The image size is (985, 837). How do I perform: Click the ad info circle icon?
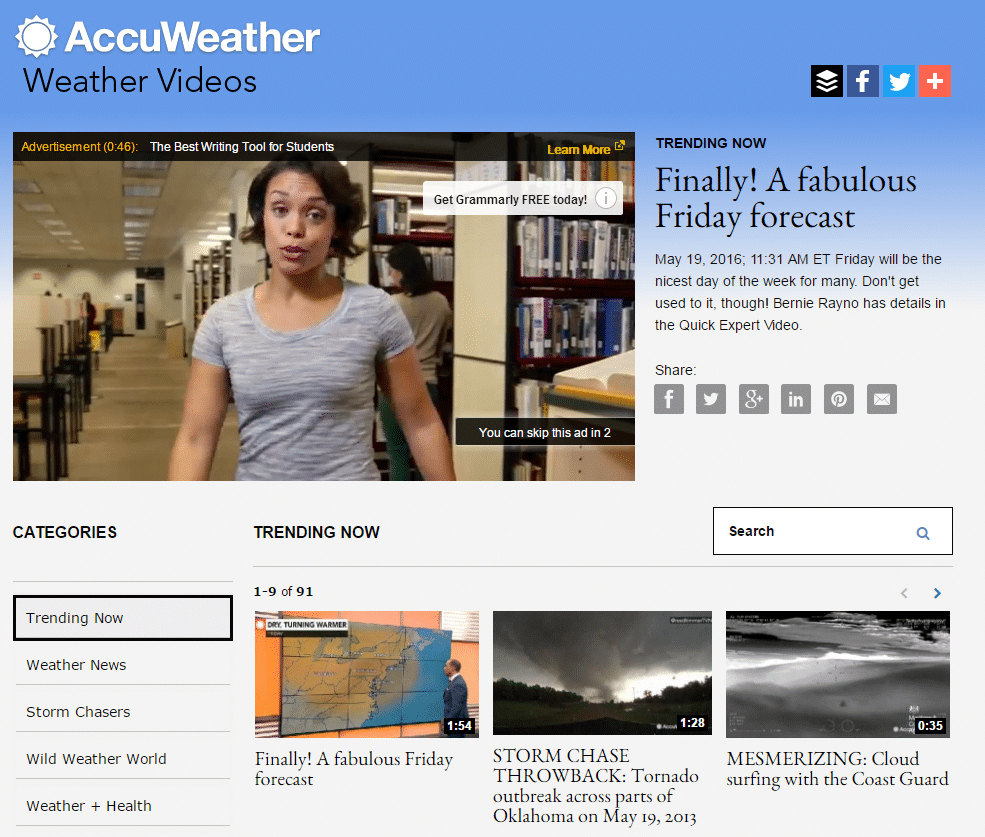coord(606,199)
